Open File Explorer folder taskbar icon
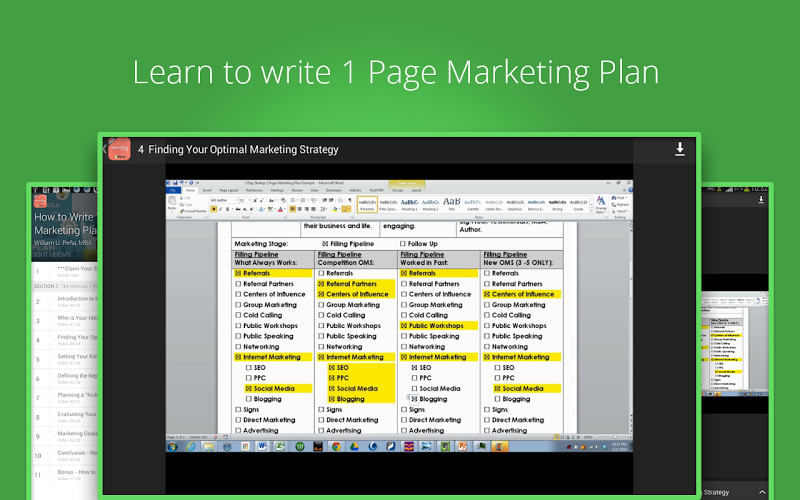 209,446
